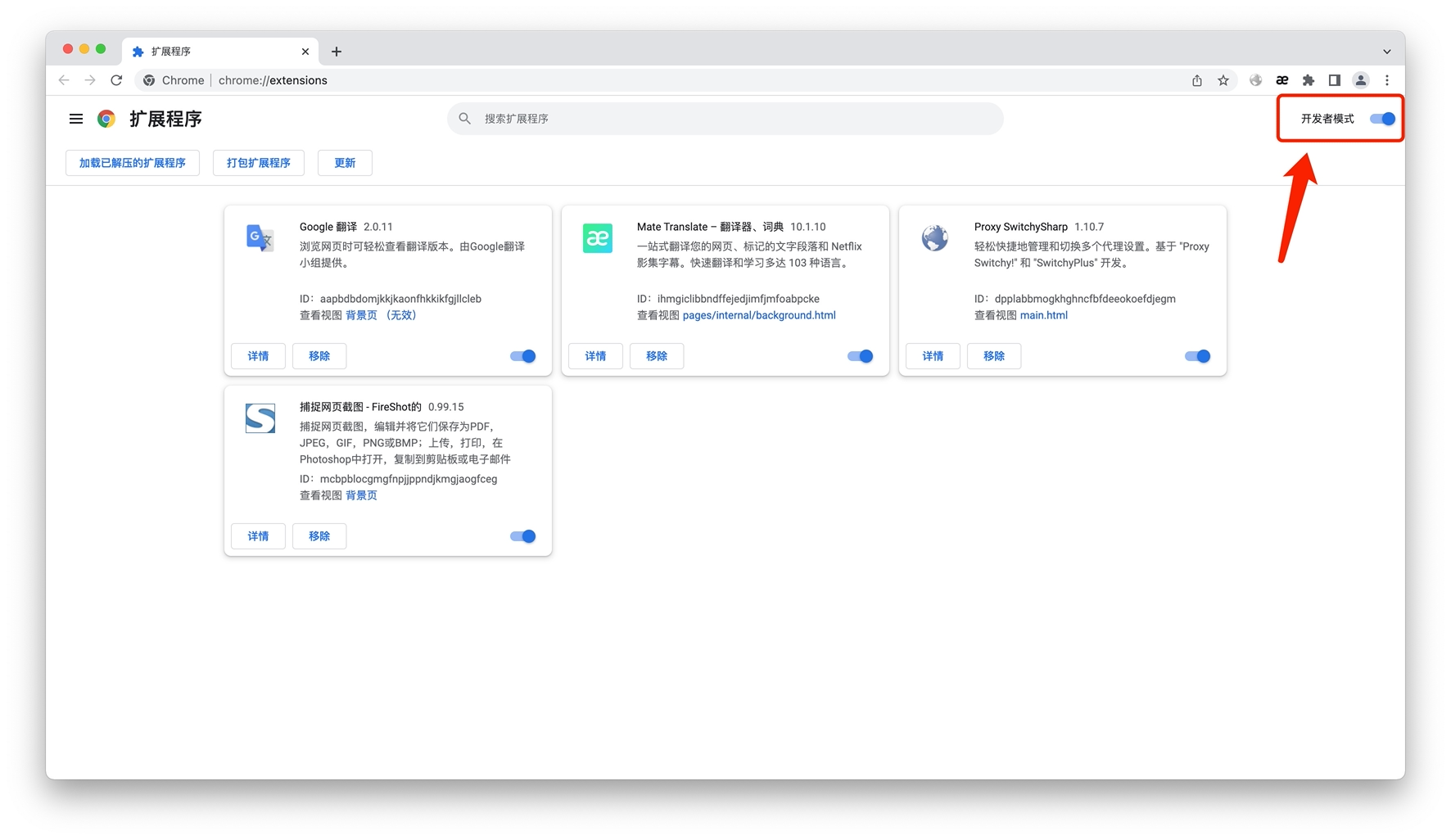Open Proxy SwitchySharp globe icon in toolbar
The image size is (1451, 840).
click(x=1255, y=80)
